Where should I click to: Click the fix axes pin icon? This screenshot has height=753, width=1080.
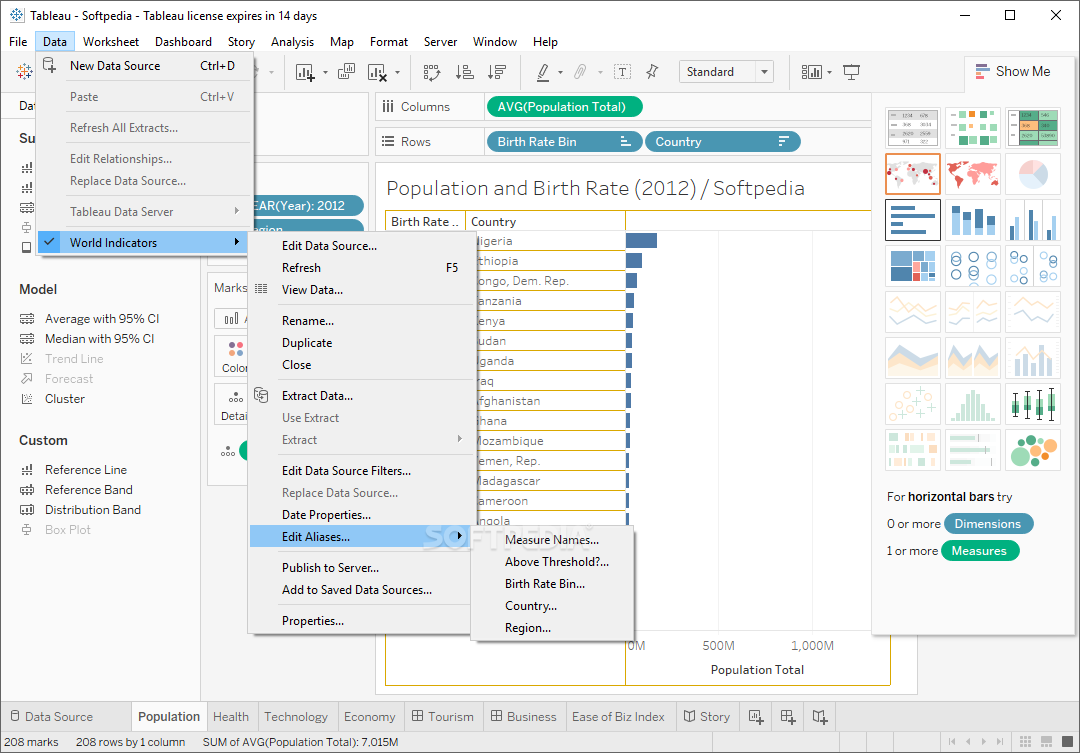pos(652,72)
